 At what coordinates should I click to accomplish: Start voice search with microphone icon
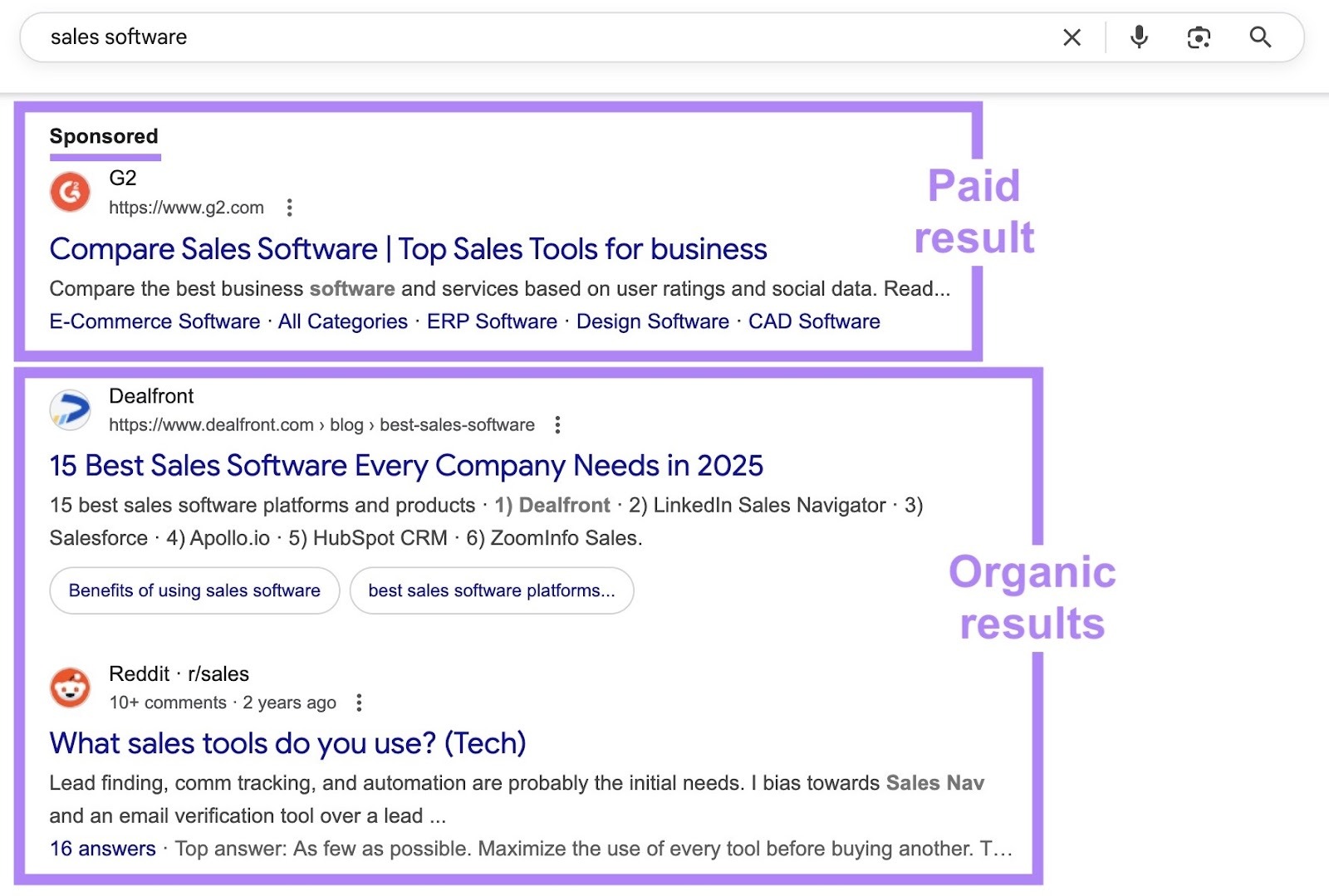coord(1139,37)
